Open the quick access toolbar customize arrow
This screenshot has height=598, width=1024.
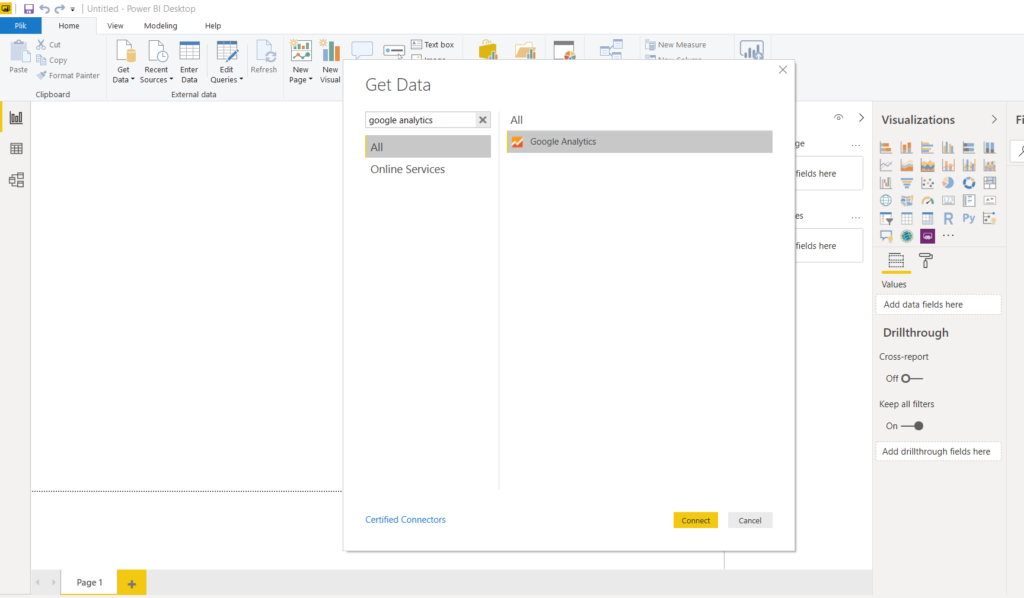(72, 9)
